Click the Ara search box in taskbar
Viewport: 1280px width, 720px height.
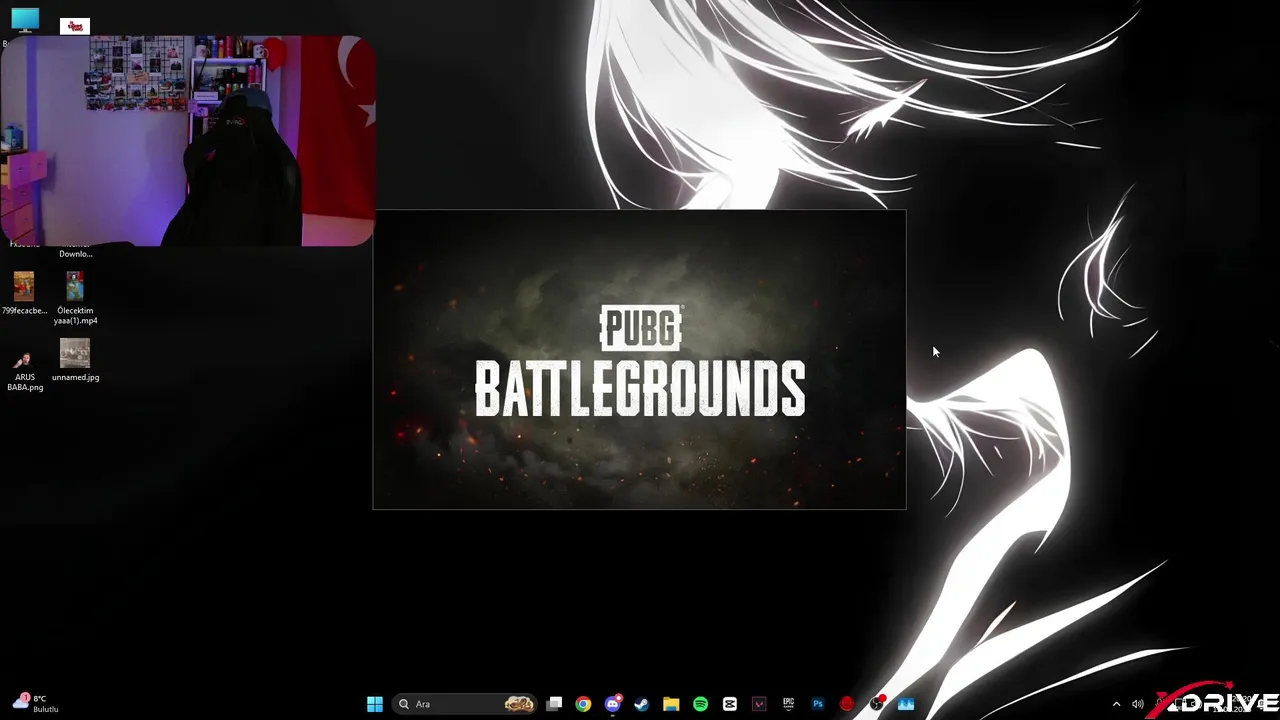[466, 704]
